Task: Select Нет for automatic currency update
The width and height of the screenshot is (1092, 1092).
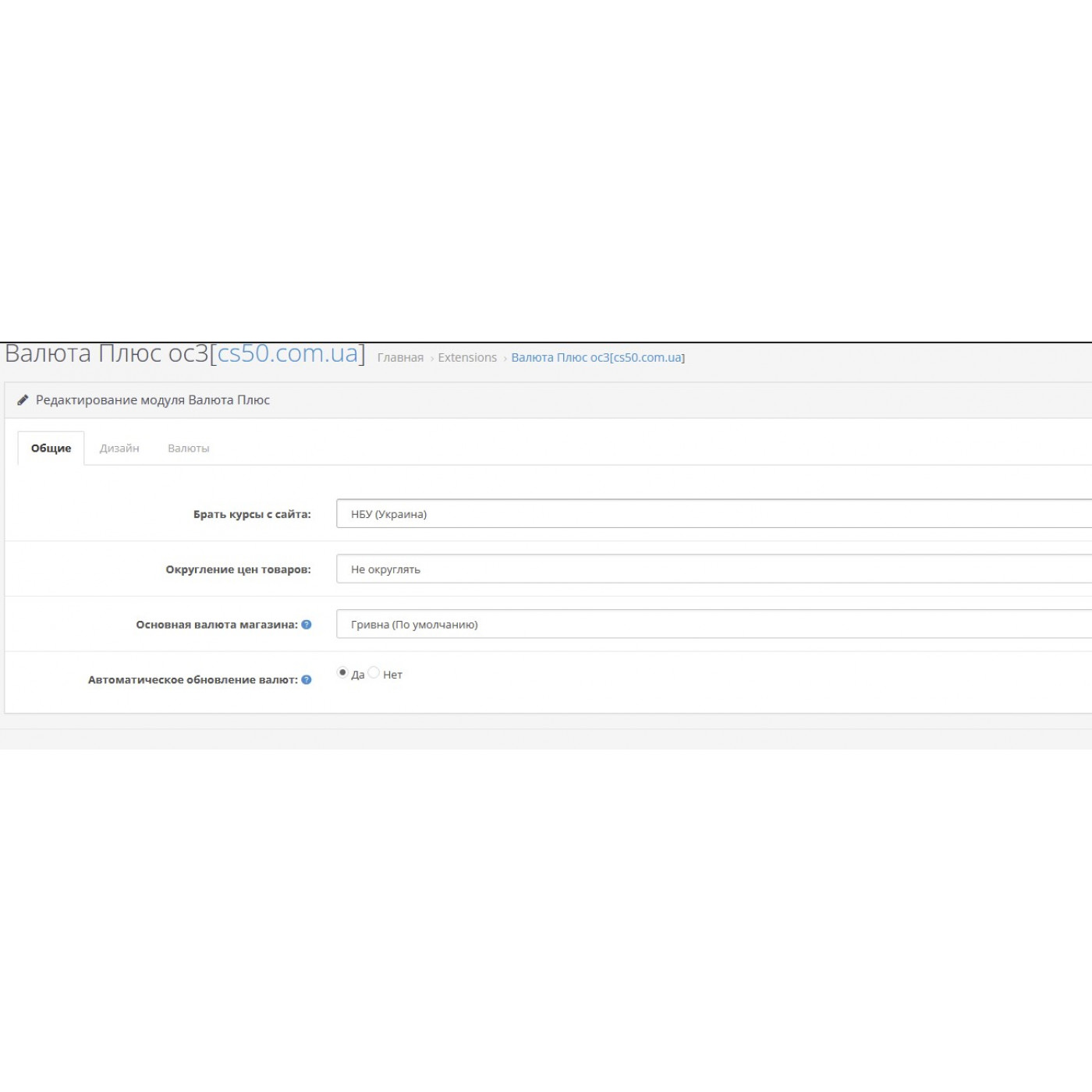Action: click(x=374, y=672)
